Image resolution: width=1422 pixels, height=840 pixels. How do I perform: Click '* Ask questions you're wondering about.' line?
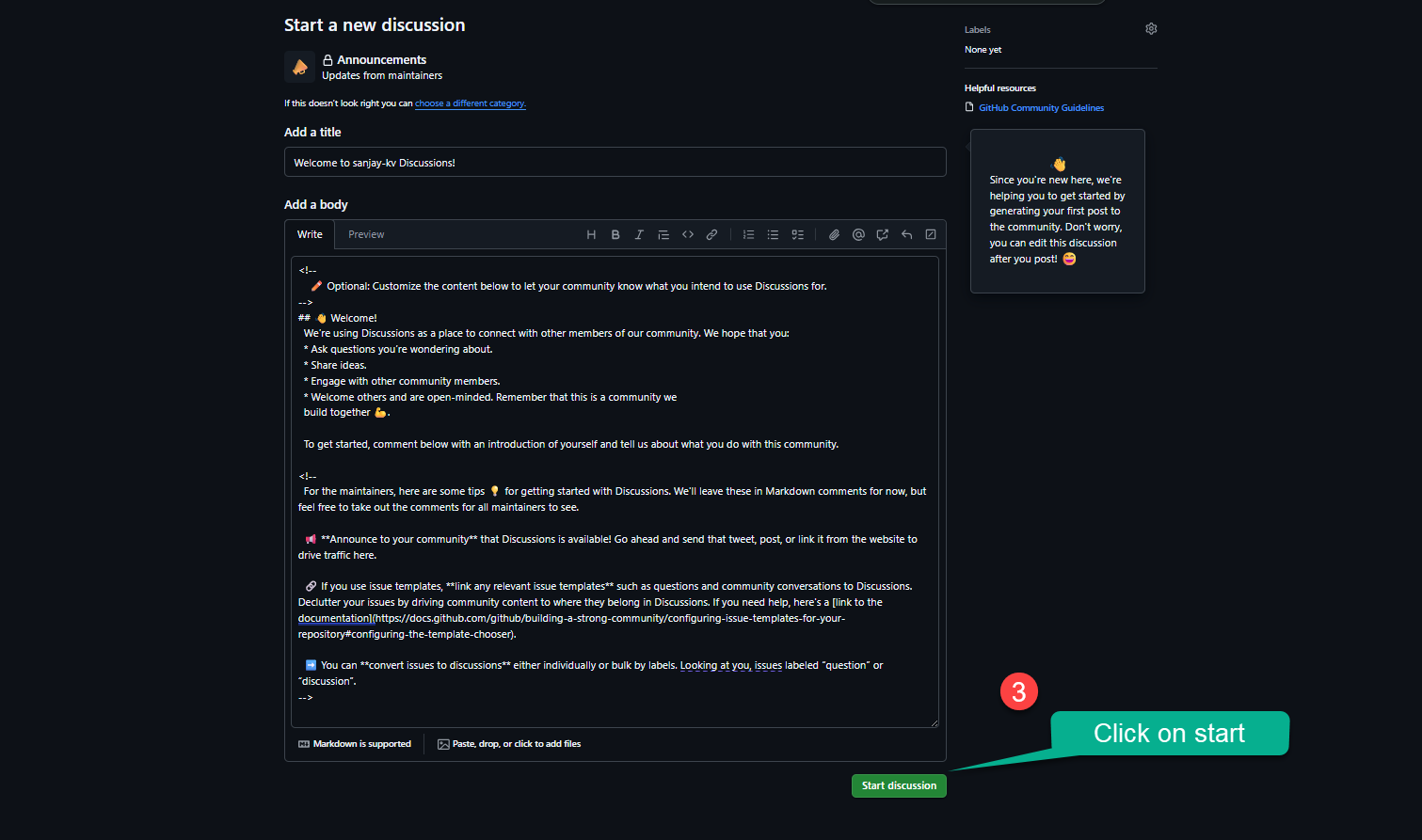click(398, 349)
